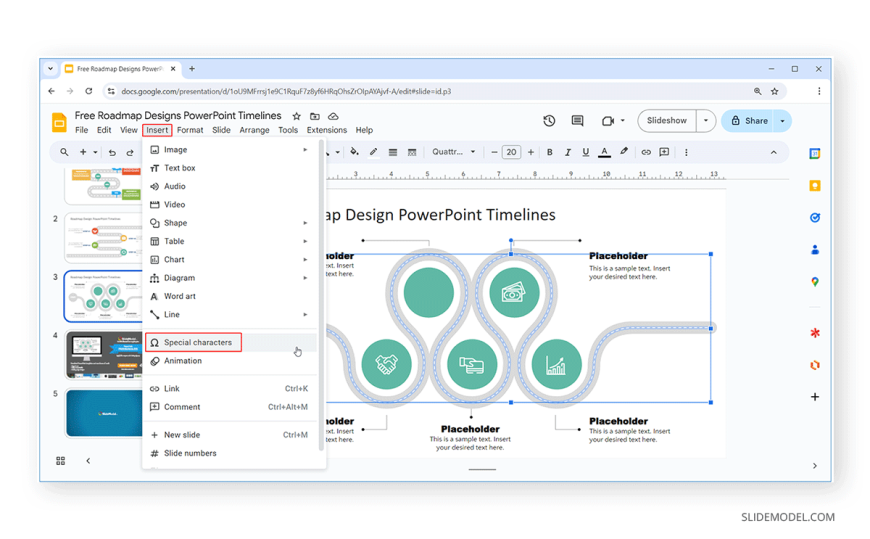Select the highlight color marker icon
Image resolution: width=870 pixels, height=539 pixels.
(624, 152)
